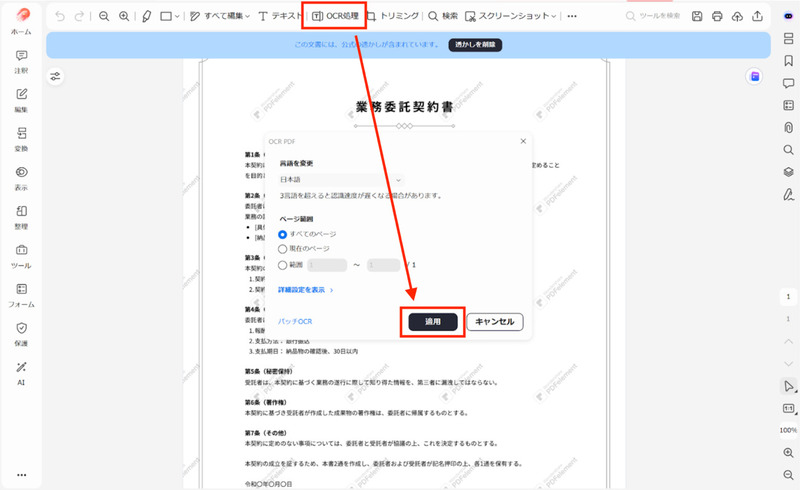Select the 範囲 radio button
800x490 pixels.
coord(282,265)
